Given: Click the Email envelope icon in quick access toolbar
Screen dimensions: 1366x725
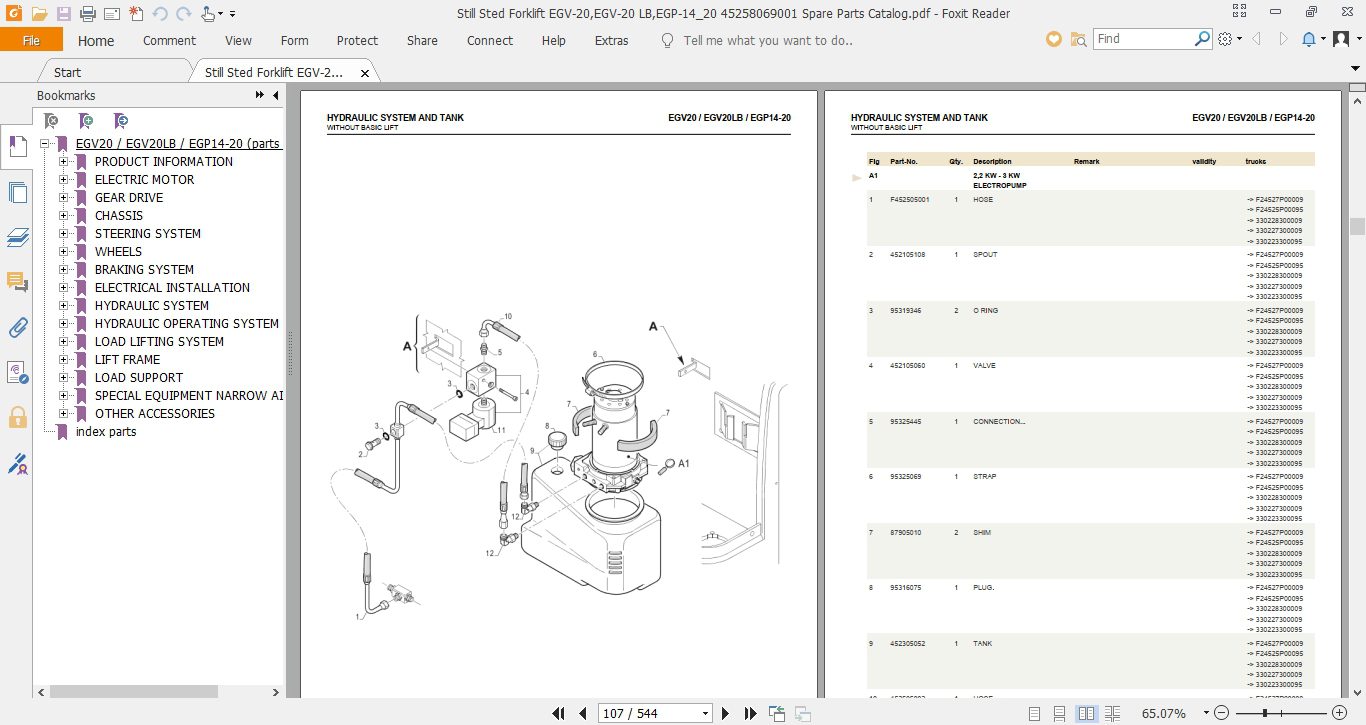Looking at the screenshot, I should click(x=111, y=14).
